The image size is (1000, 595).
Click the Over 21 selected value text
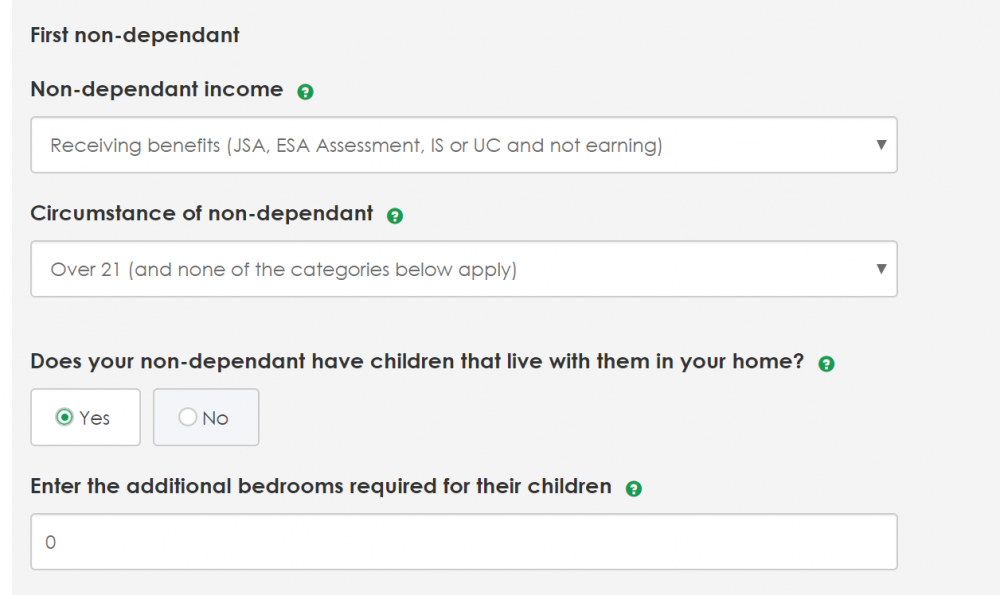click(x=283, y=270)
